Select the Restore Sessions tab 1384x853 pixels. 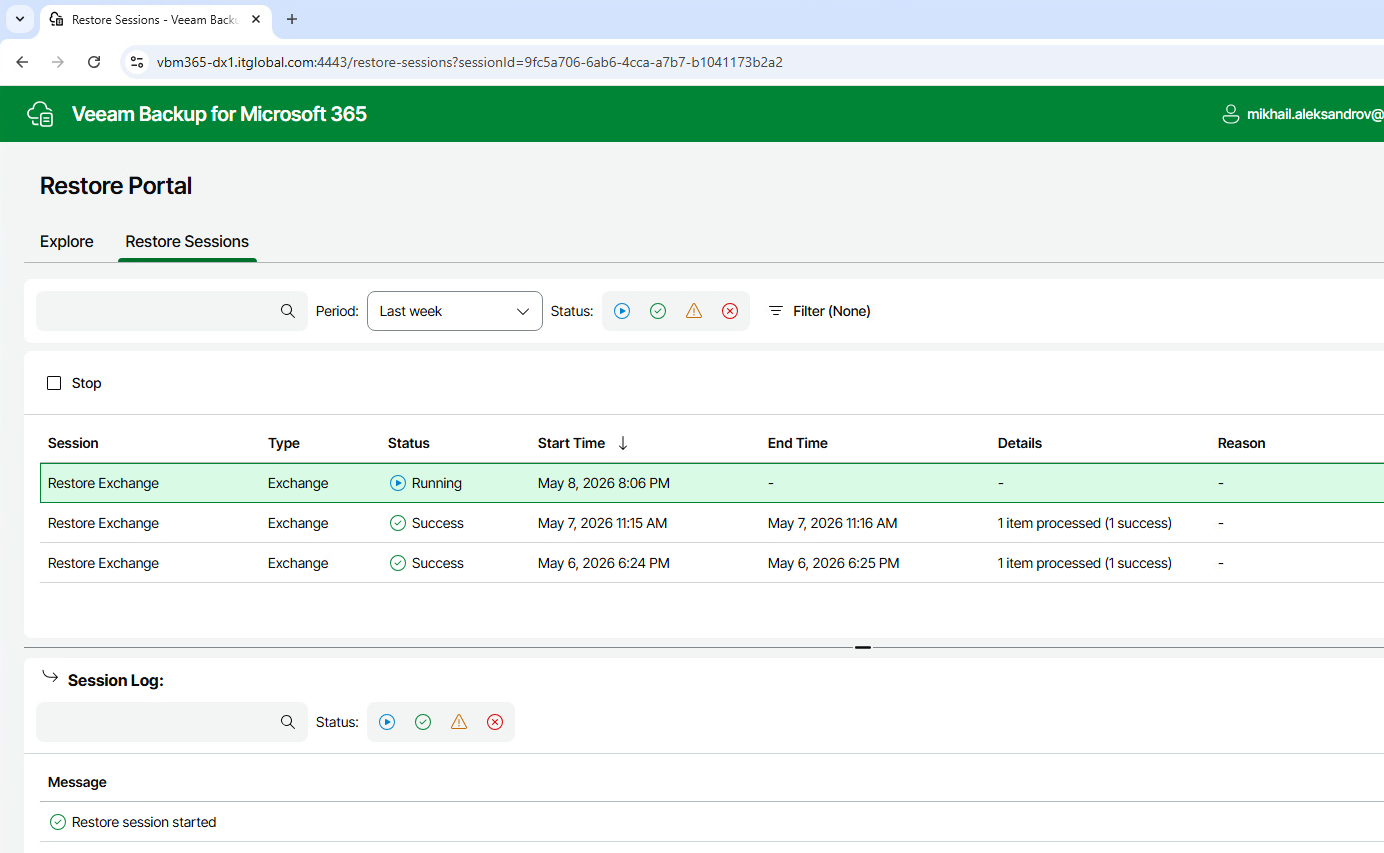[187, 241]
